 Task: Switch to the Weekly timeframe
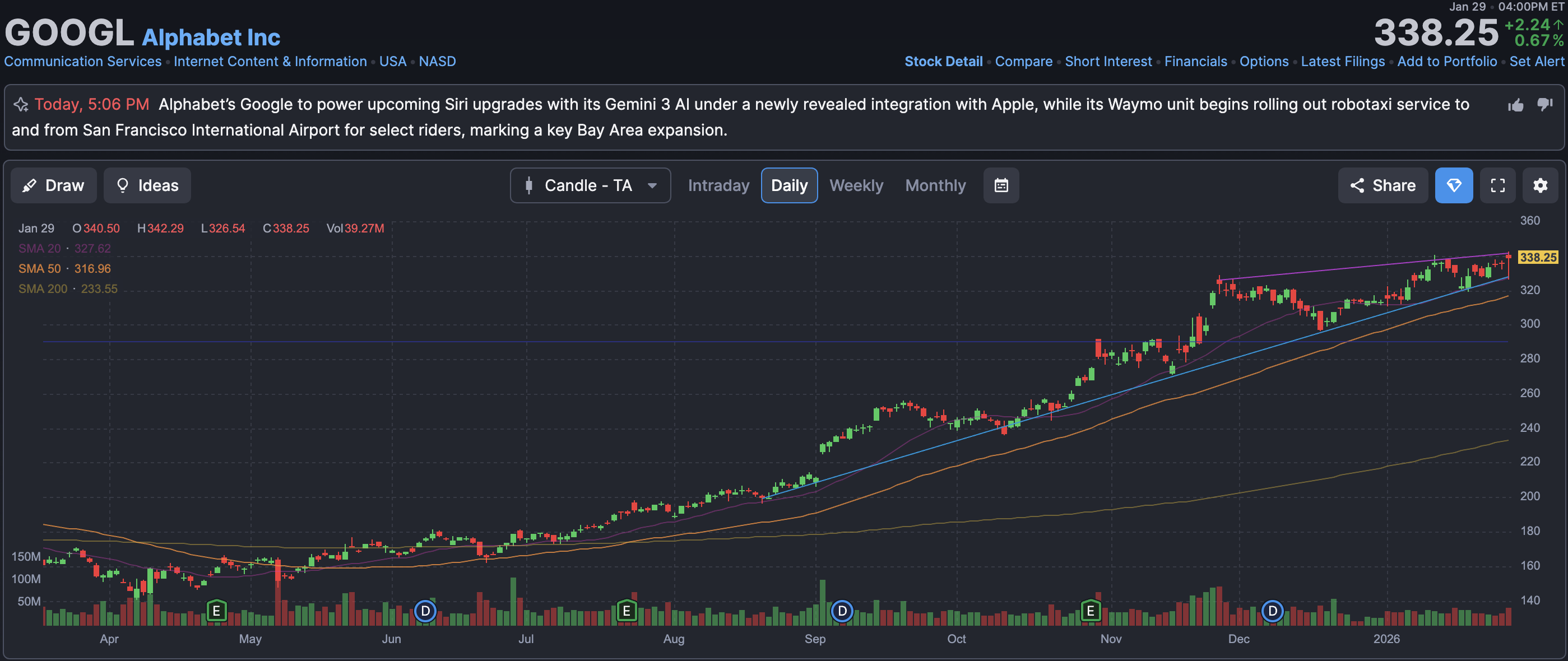pos(856,185)
